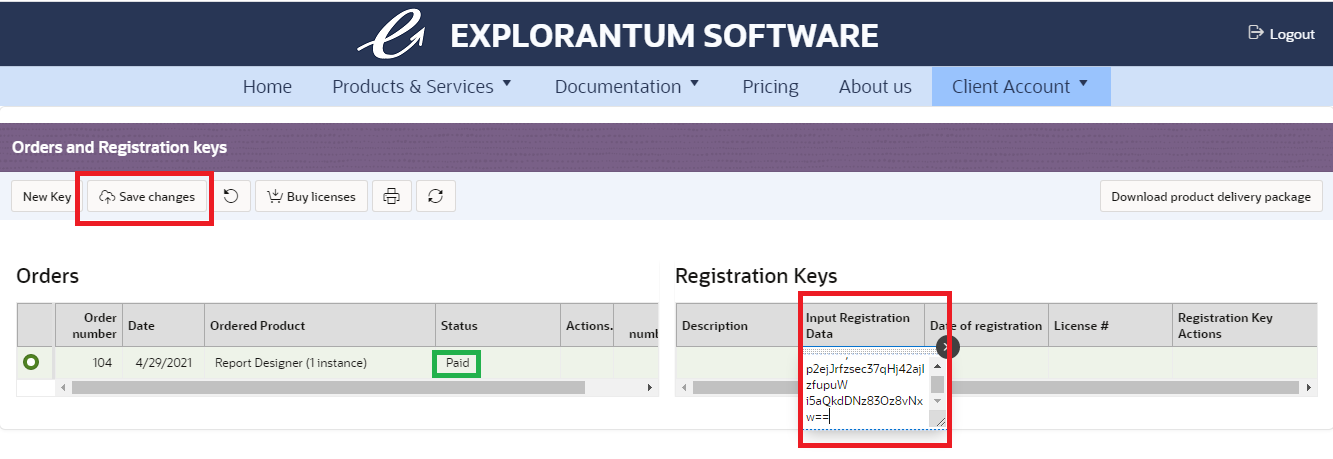Click Download product delivery package button
This screenshot has height=459, width=1333.
pos(1211,196)
